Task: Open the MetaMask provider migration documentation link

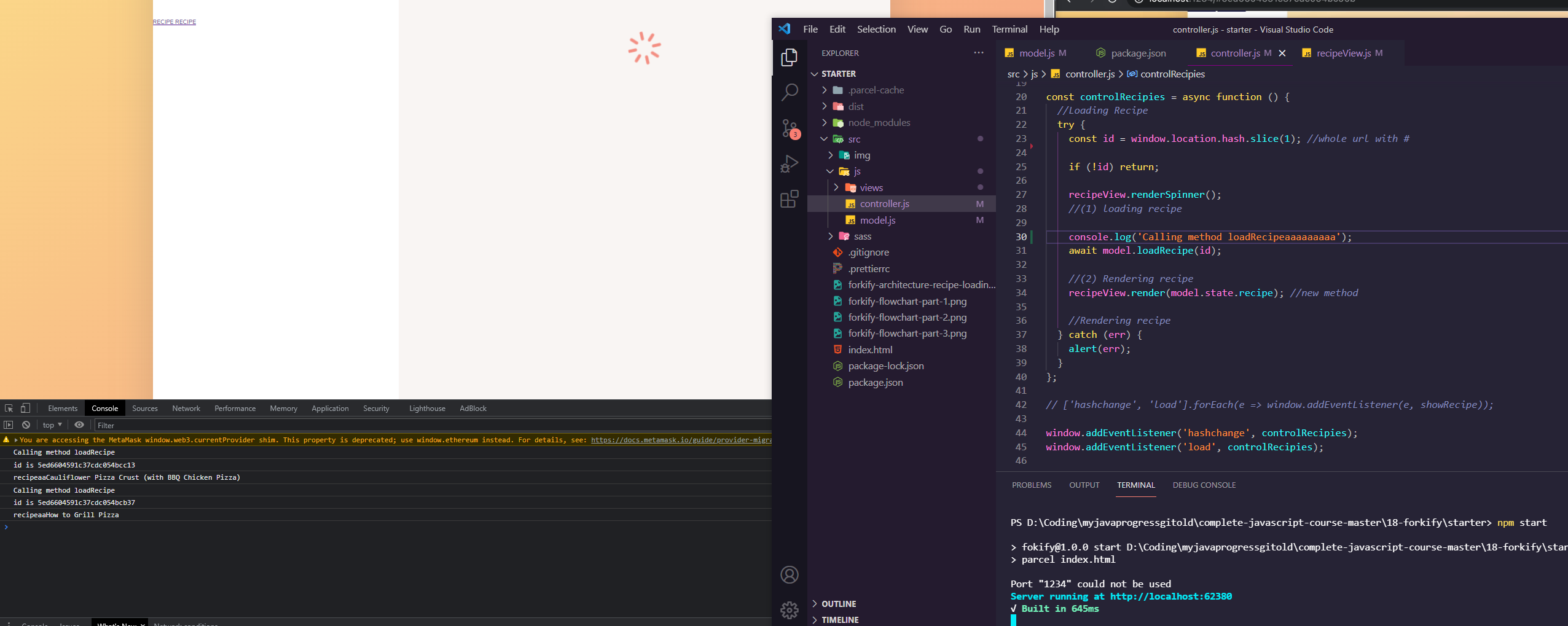Action: click(676, 440)
